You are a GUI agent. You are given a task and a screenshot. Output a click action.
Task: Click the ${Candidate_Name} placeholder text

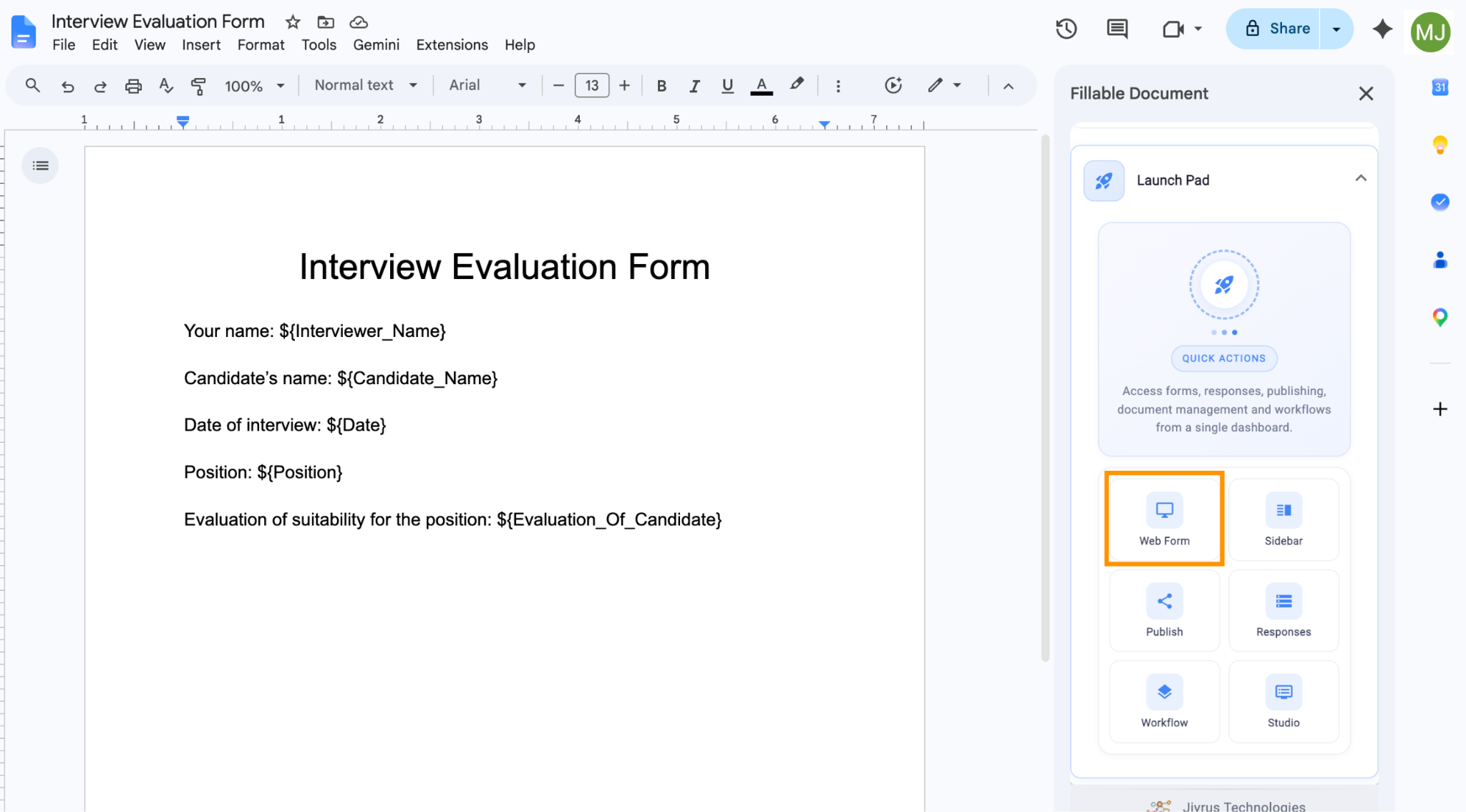click(417, 378)
